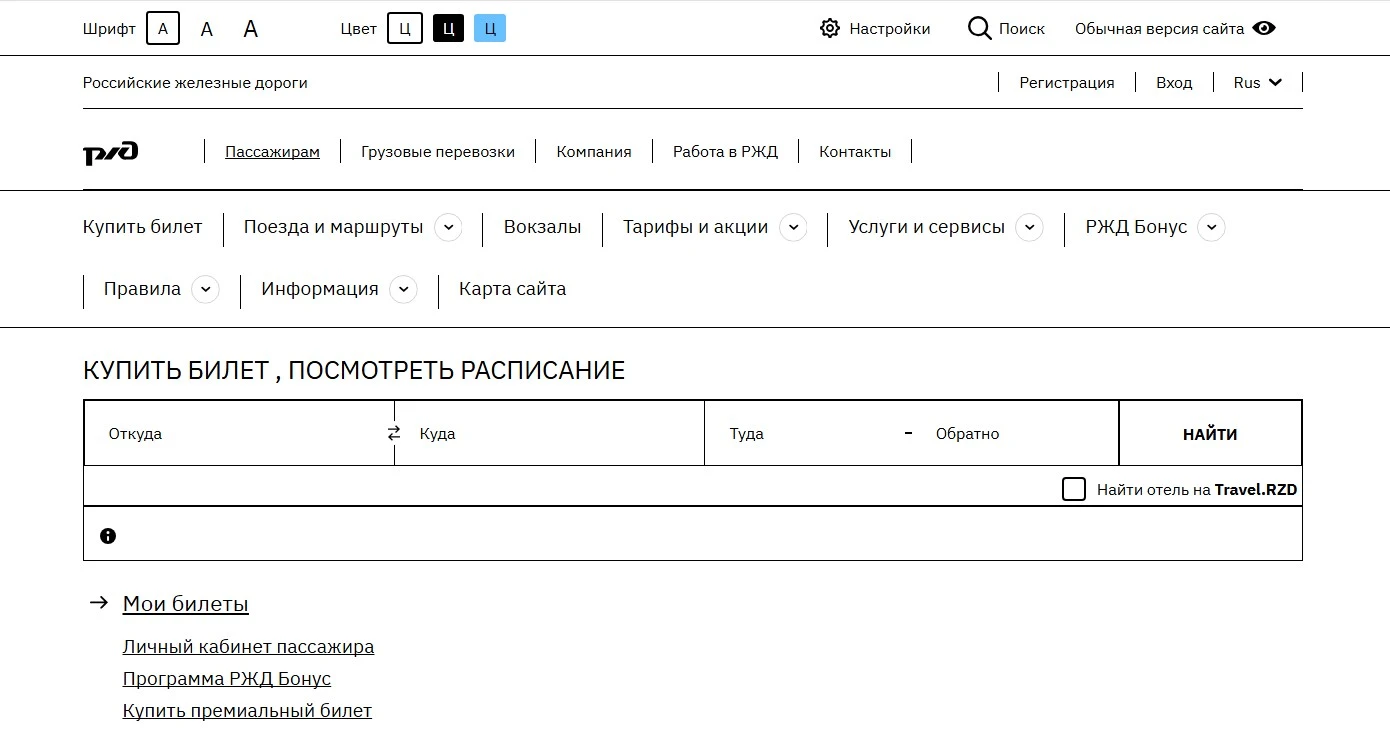Open the Пассажирам menu
The width and height of the screenshot is (1390, 740).
[x=271, y=151]
